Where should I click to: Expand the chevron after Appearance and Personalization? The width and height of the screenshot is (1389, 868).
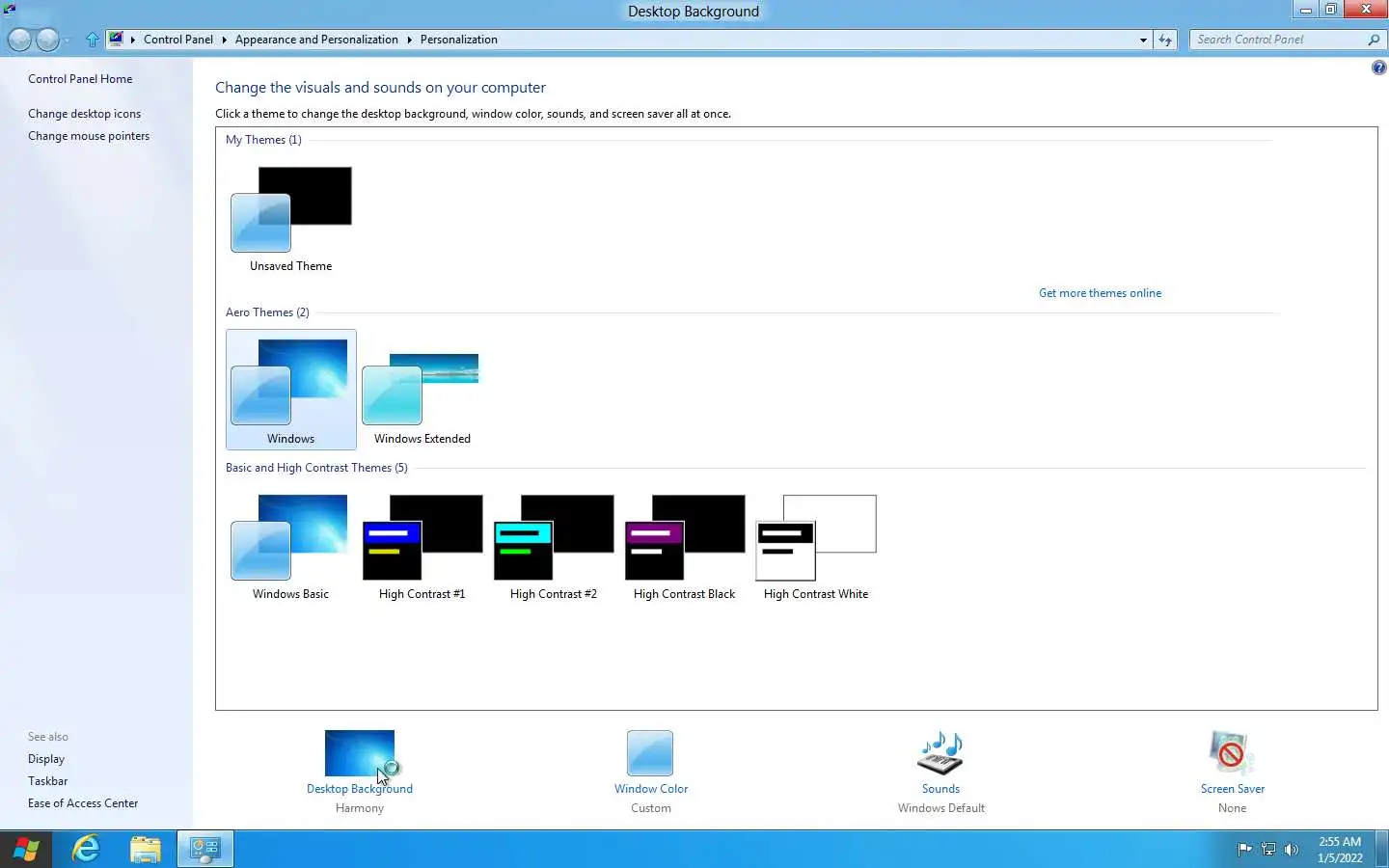point(409,40)
